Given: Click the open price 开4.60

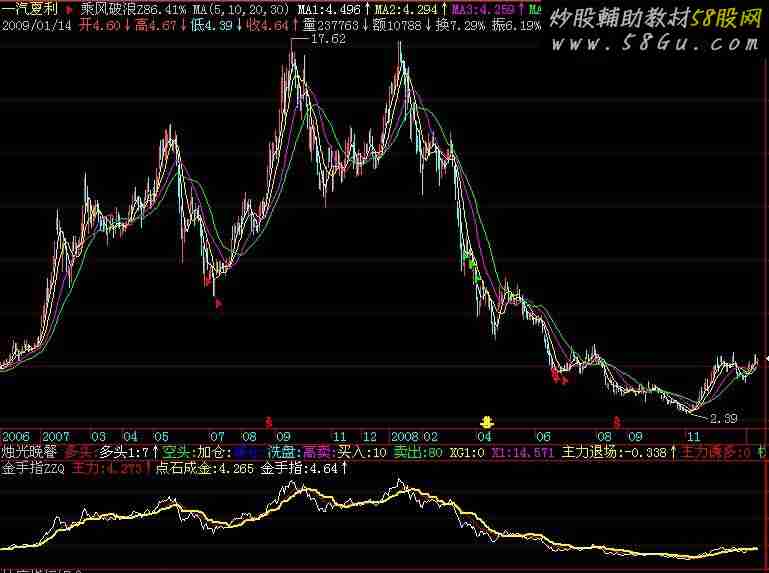Looking at the screenshot, I should click(x=100, y=25).
